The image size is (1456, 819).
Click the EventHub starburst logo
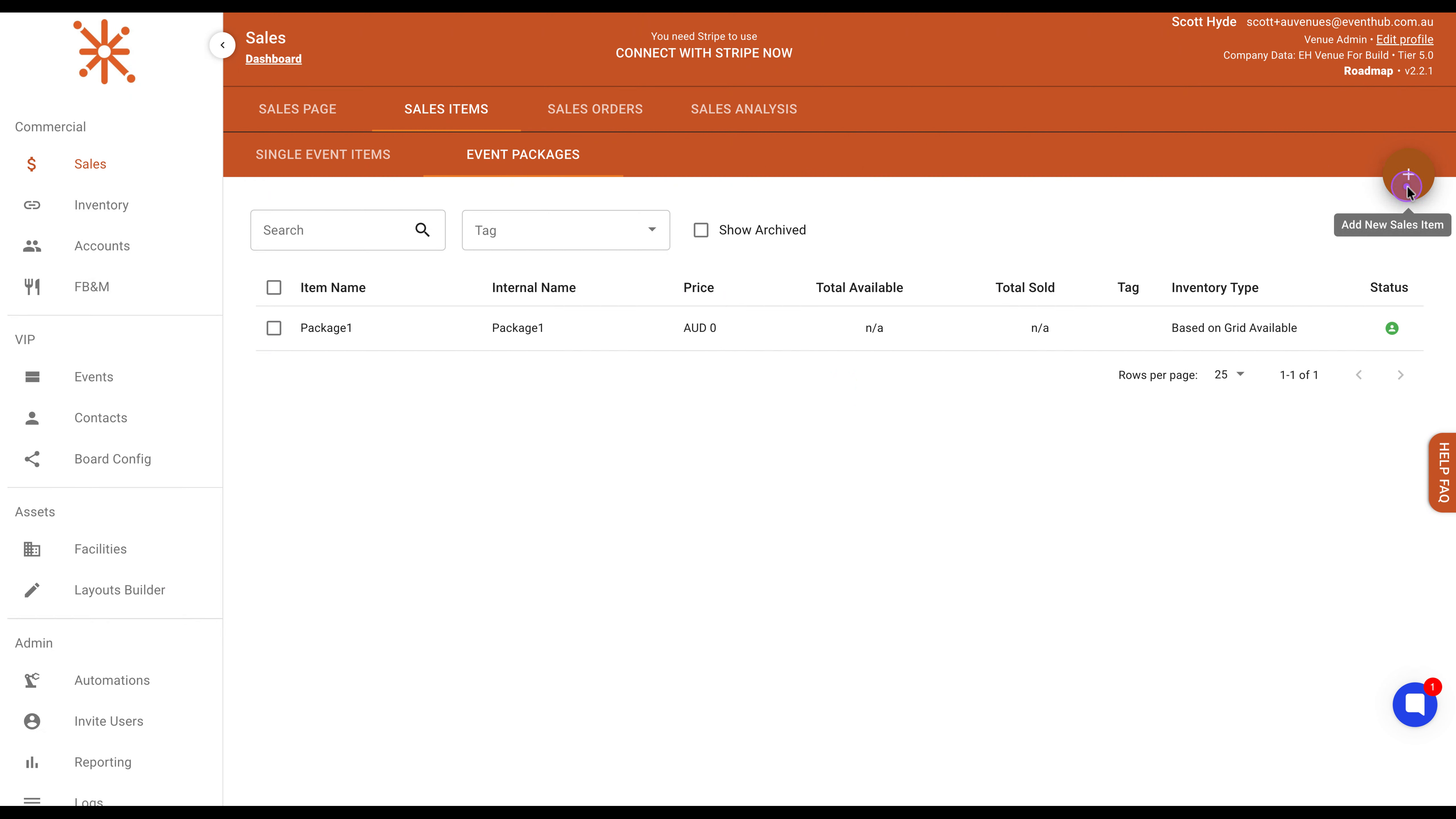(x=105, y=51)
